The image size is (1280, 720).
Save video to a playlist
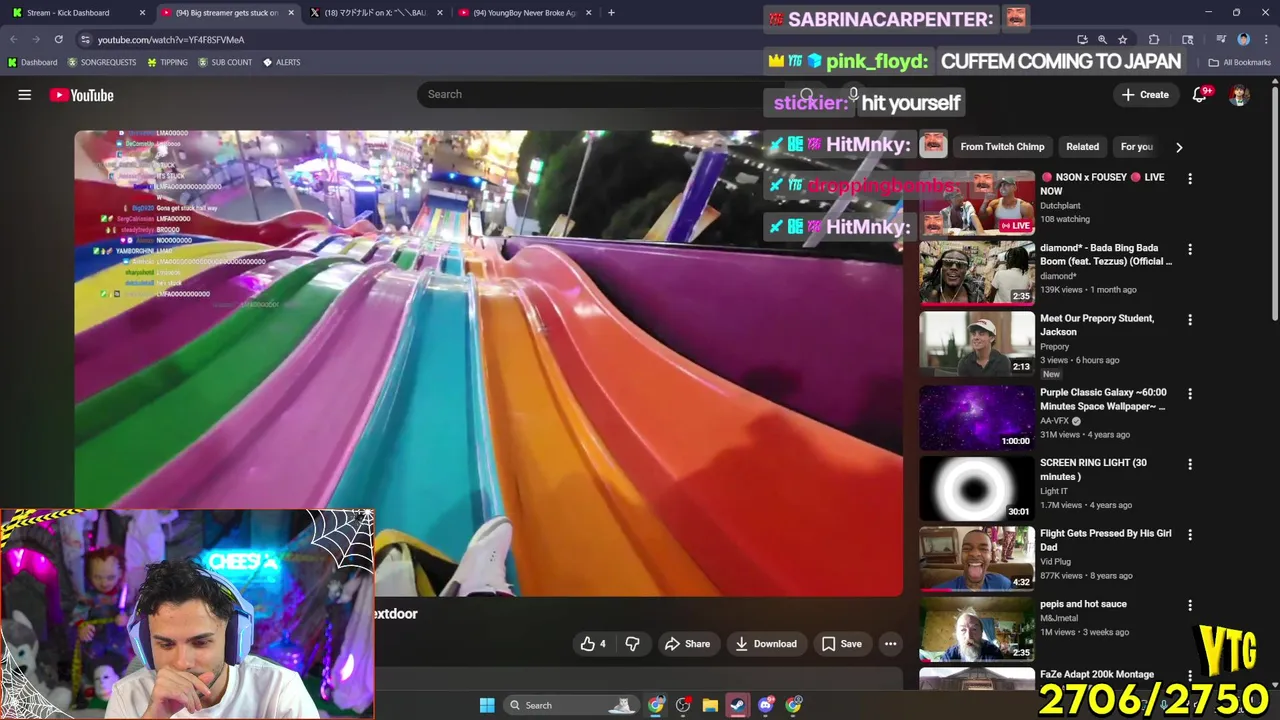(x=841, y=644)
